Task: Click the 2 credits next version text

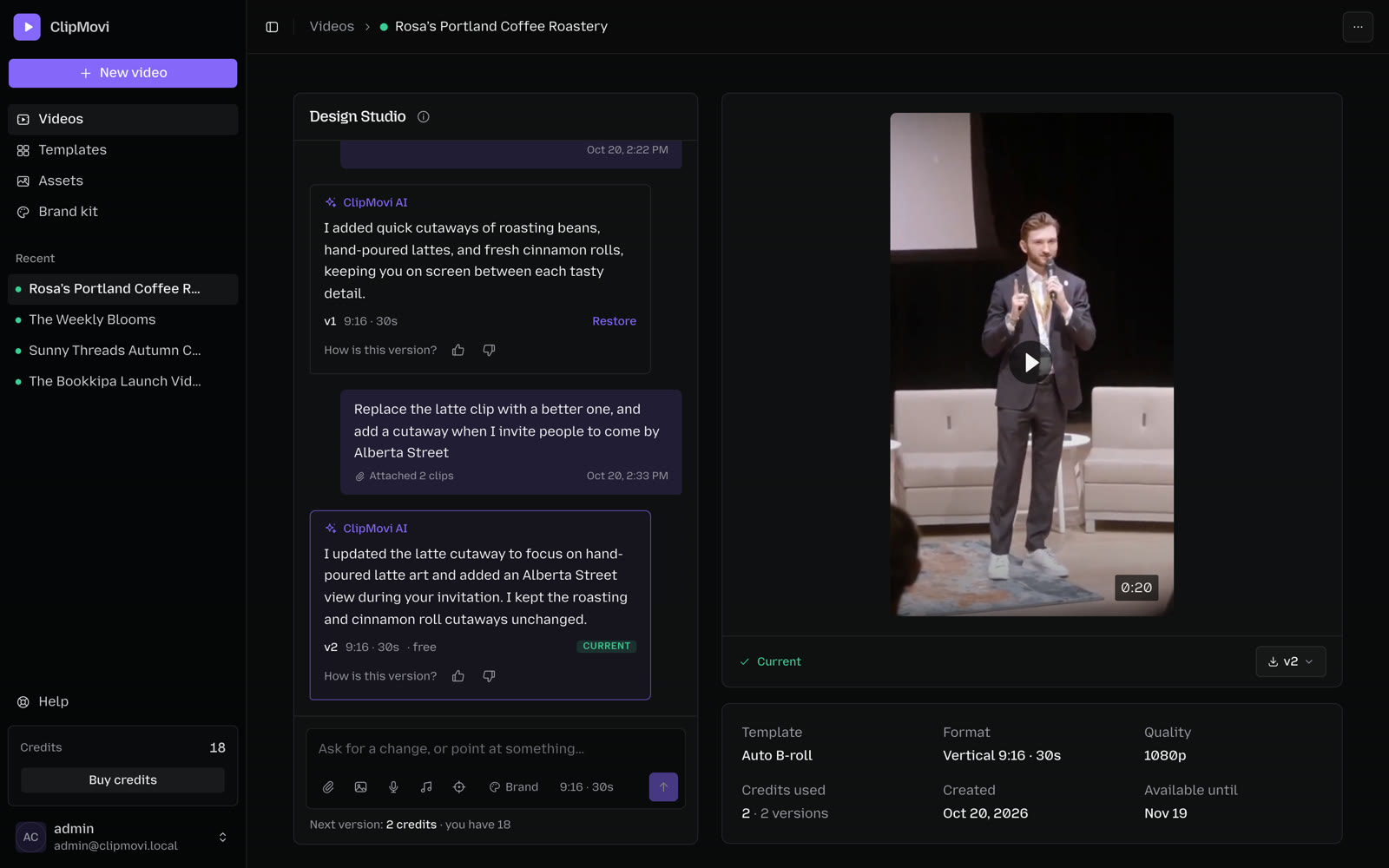Action: coord(411,825)
